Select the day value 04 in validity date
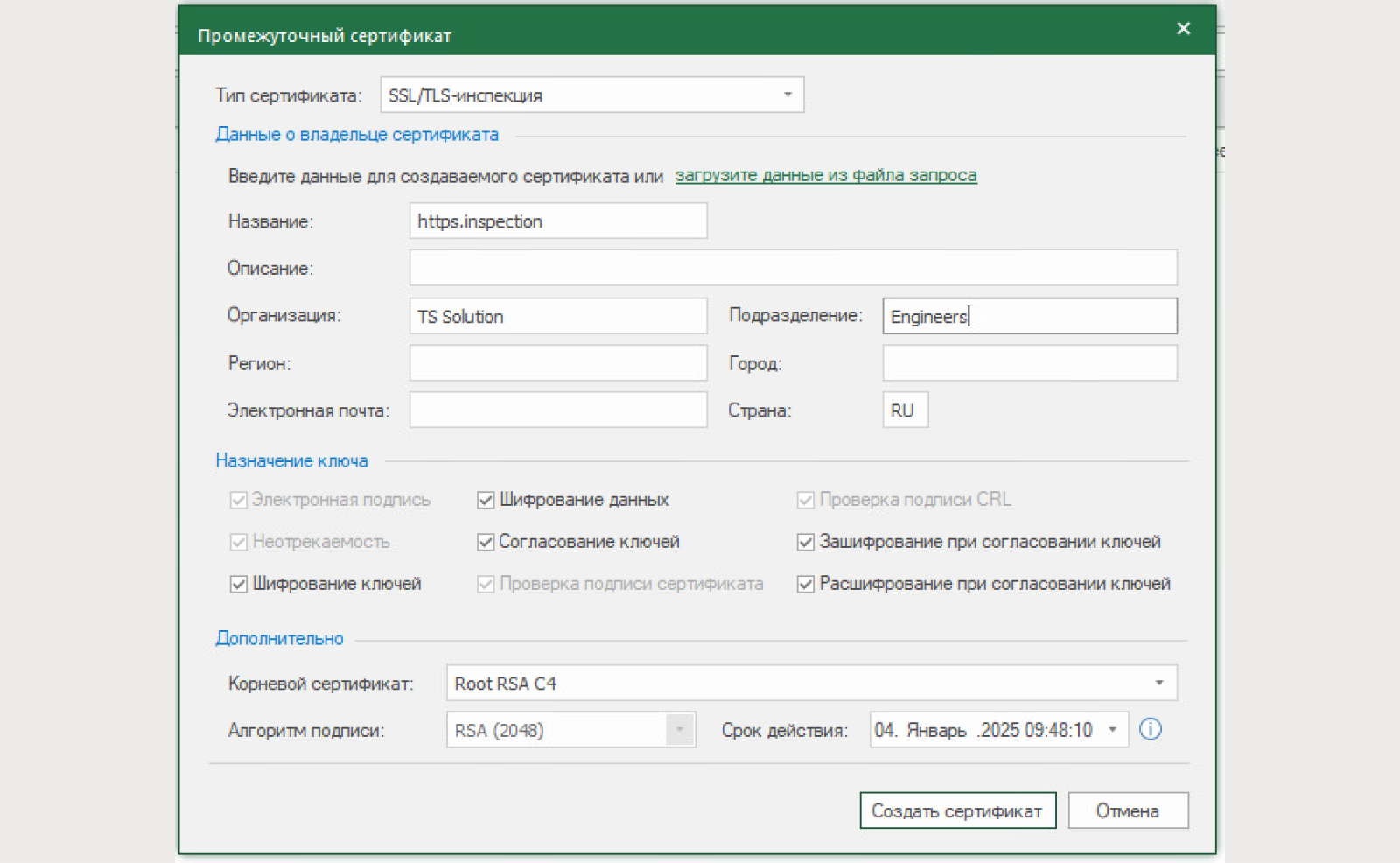1400x863 pixels. pyautogui.click(x=885, y=730)
